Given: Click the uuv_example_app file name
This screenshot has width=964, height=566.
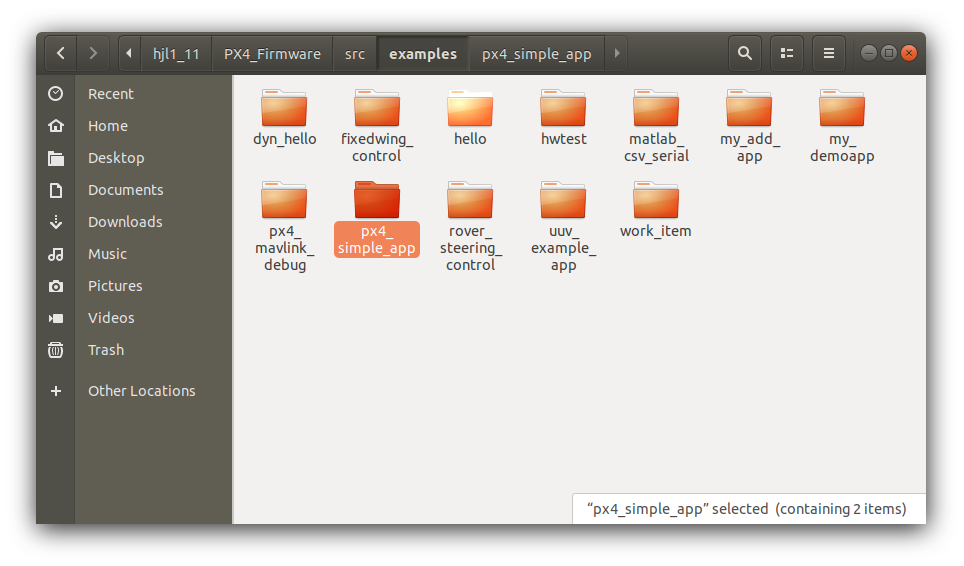Looking at the screenshot, I should (563, 248).
